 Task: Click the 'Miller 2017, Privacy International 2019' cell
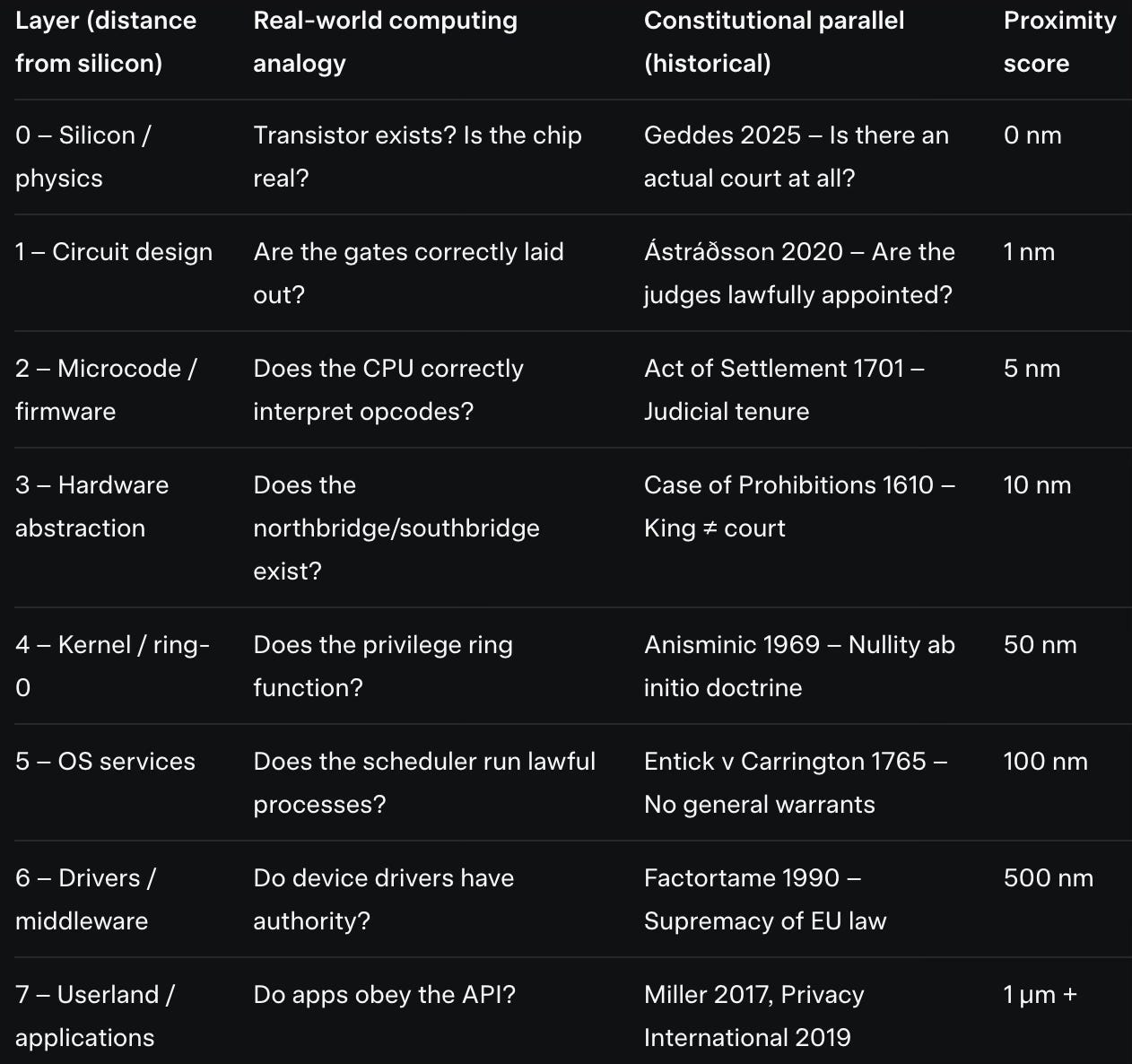(x=753, y=1016)
